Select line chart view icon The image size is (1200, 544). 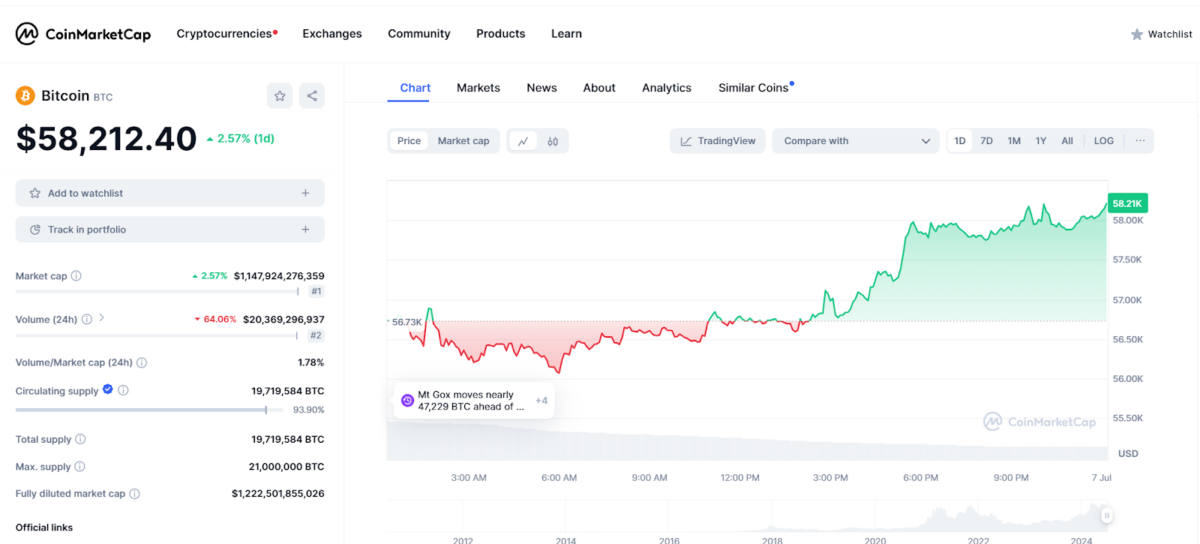523,141
